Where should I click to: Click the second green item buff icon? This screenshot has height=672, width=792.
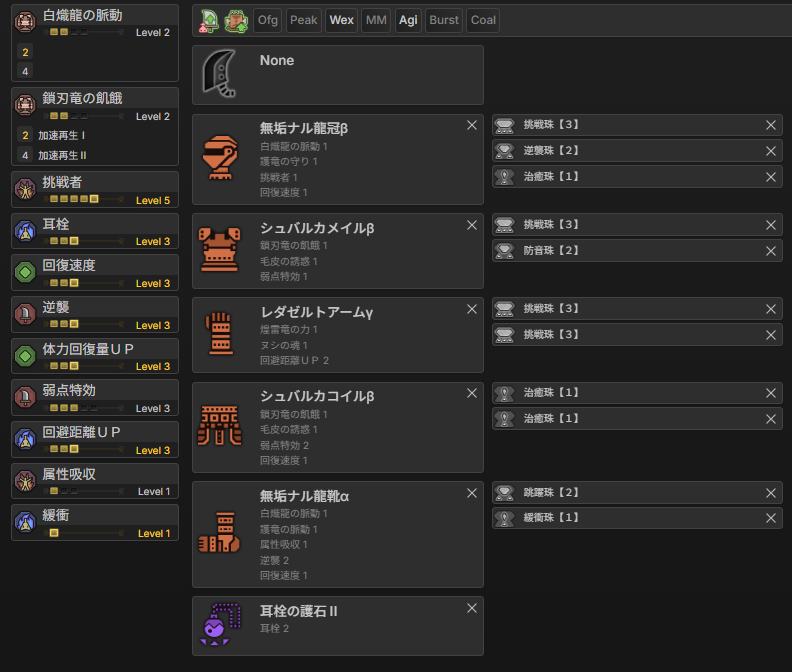(x=237, y=20)
